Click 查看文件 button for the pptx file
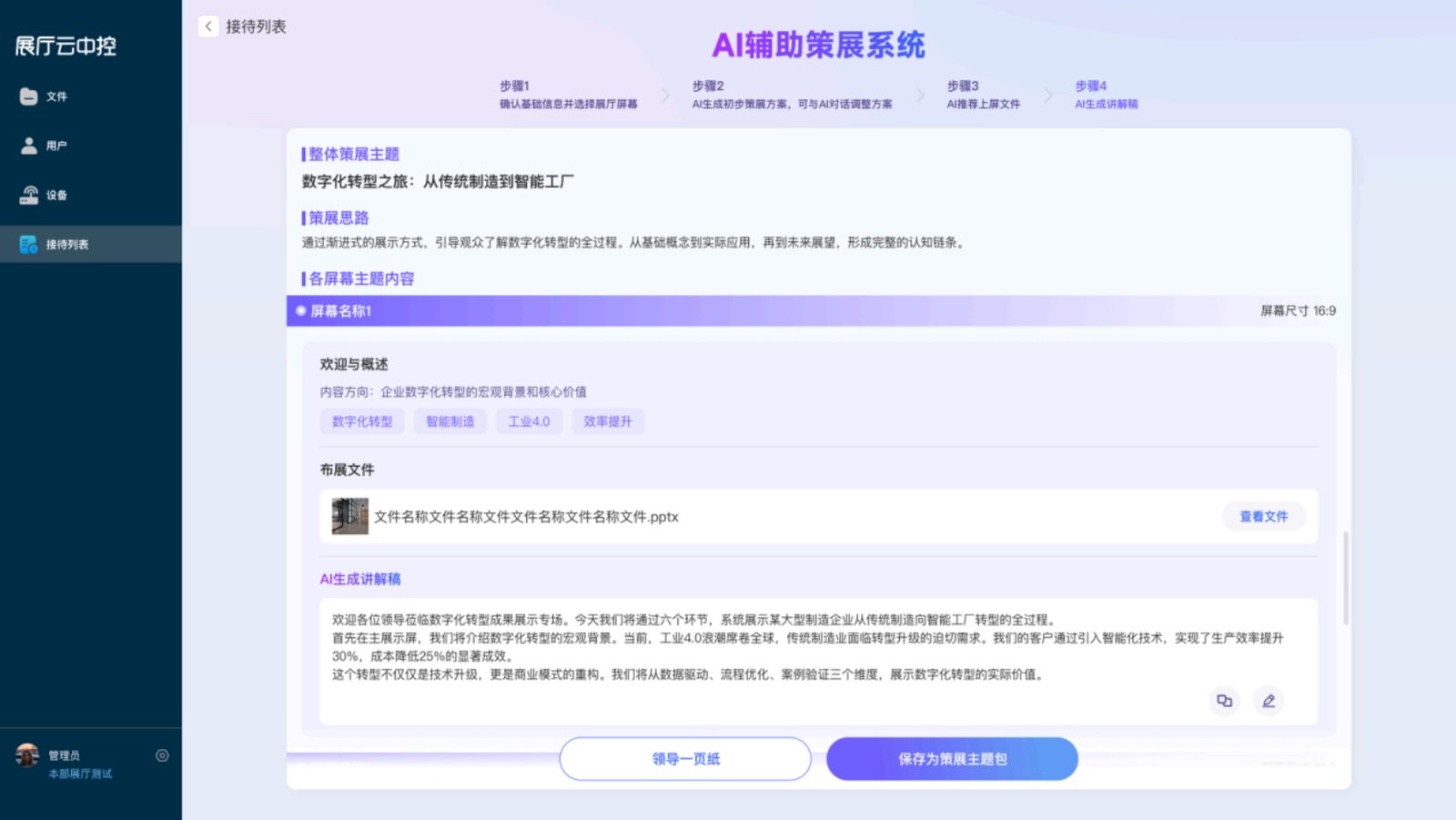1456x820 pixels. point(1263,517)
